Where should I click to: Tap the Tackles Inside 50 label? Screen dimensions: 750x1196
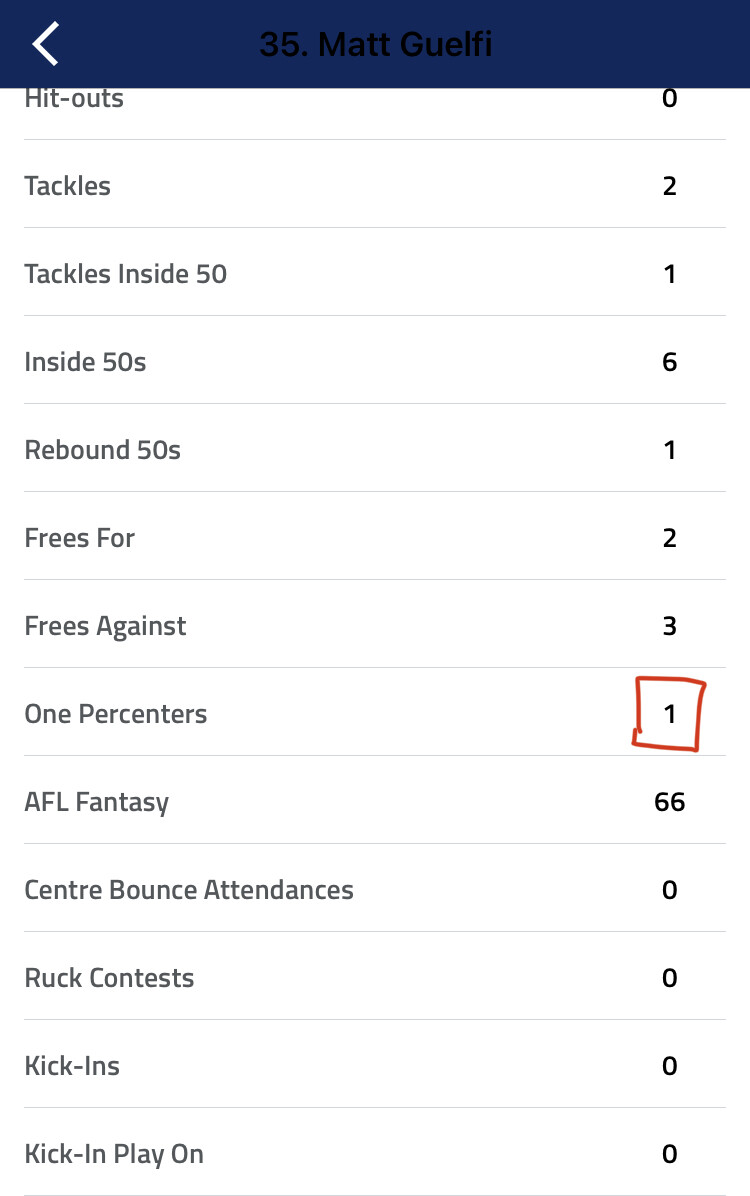tap(126, 274)
